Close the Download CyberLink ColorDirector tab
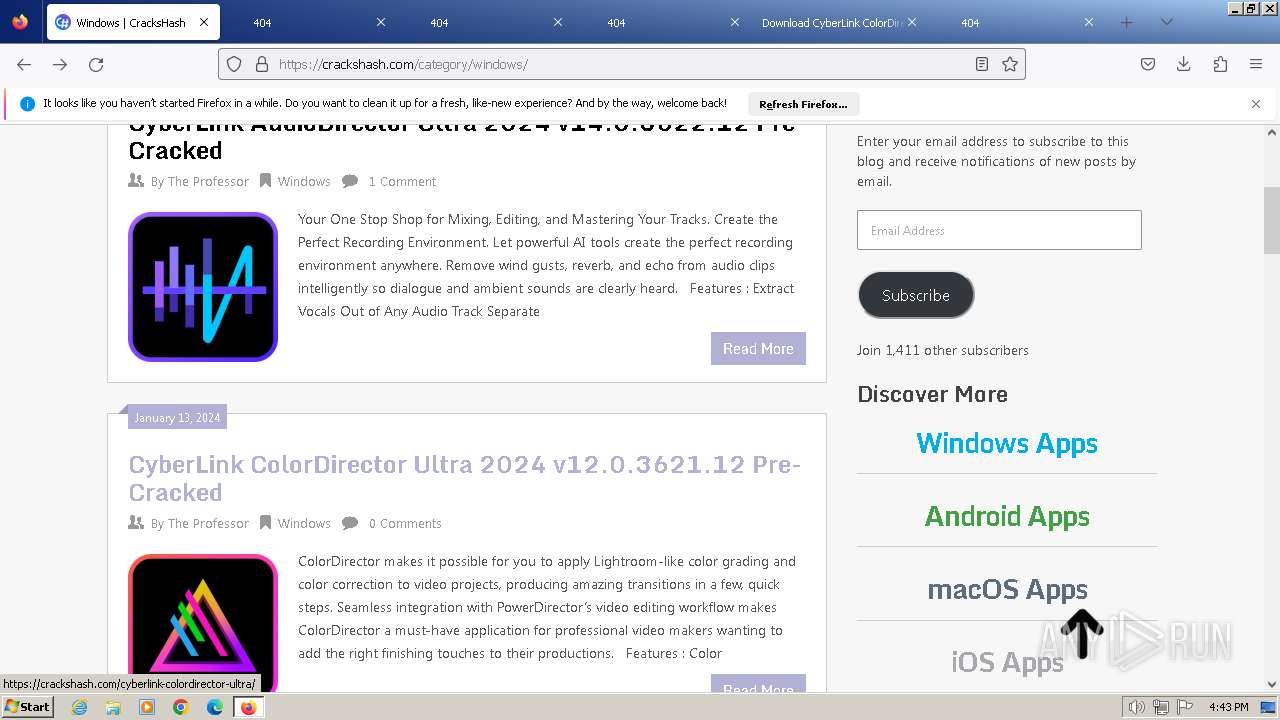Screen dimensions: 1280x720 [x=912, y=22]
